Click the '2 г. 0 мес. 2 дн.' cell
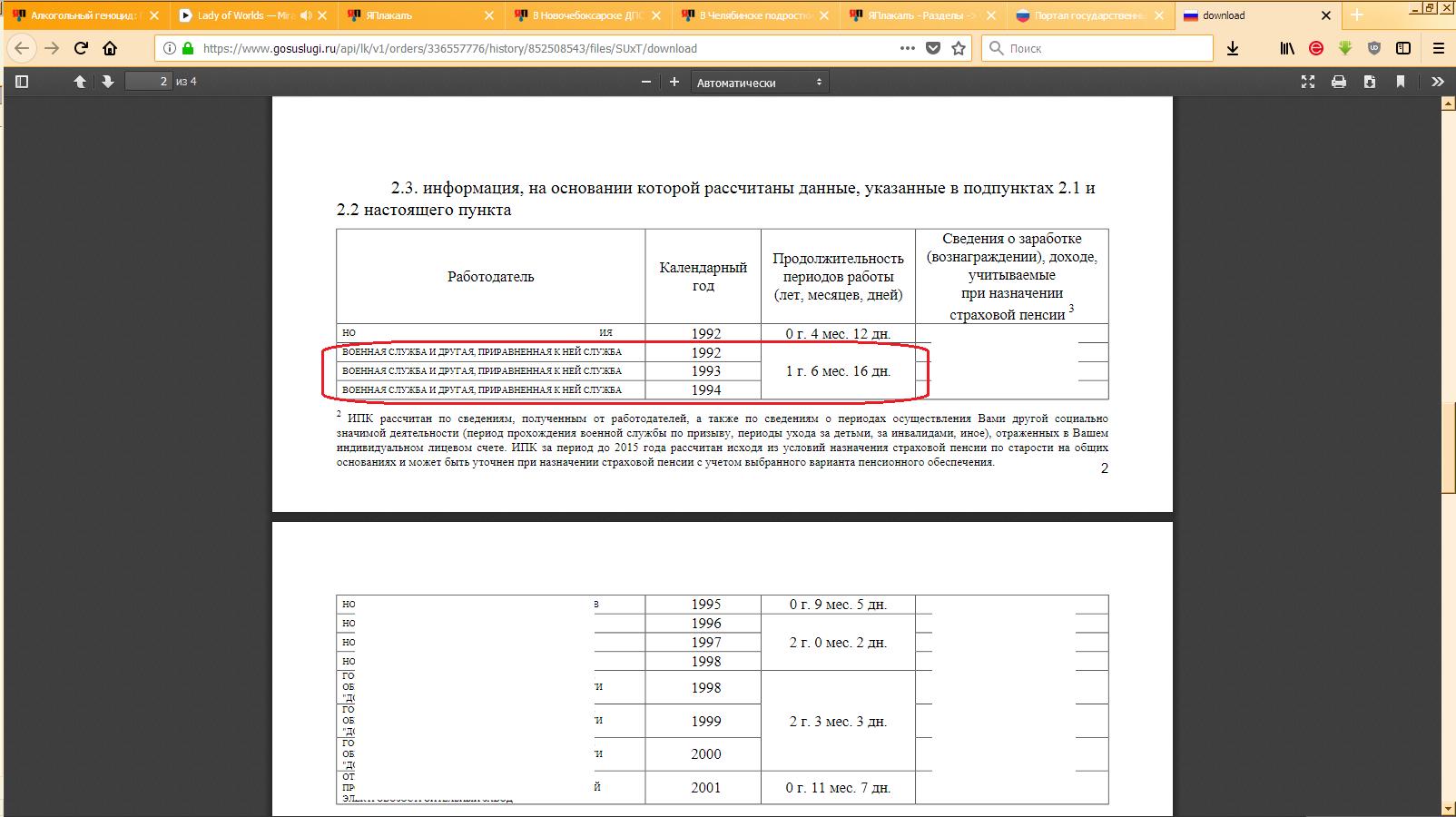The height and width of the screenshot is (817, 1456). [838, 643]
